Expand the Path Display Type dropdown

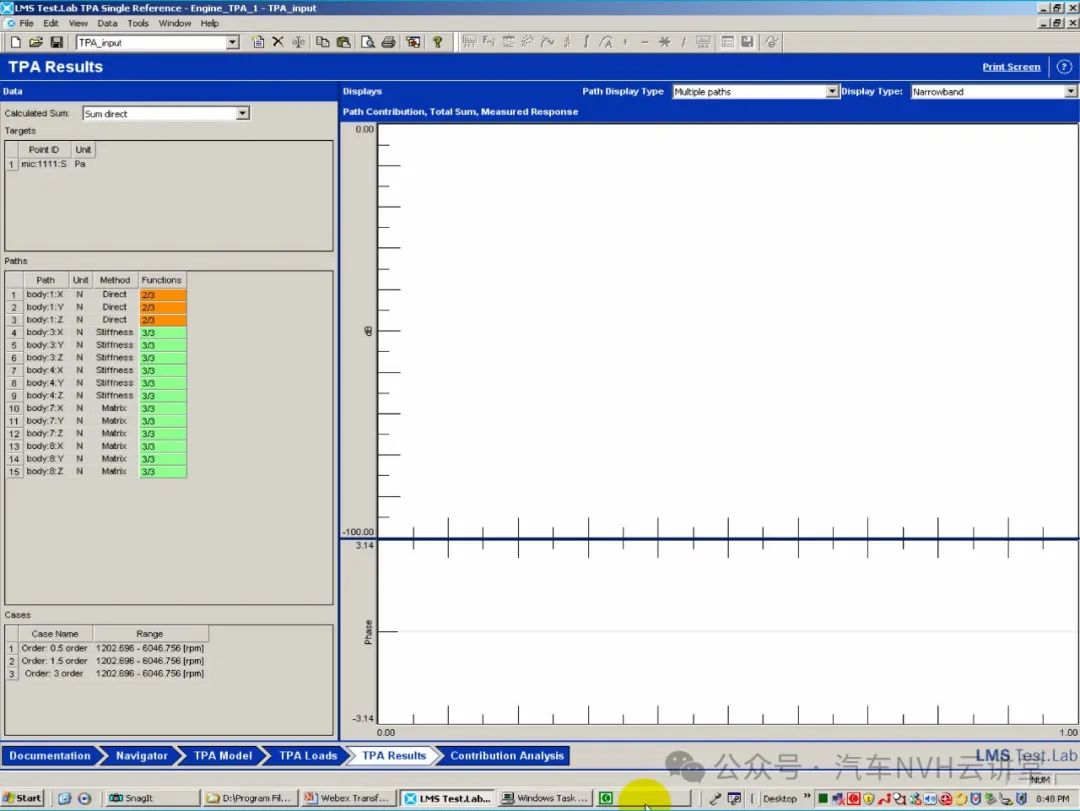coord(831,92)
